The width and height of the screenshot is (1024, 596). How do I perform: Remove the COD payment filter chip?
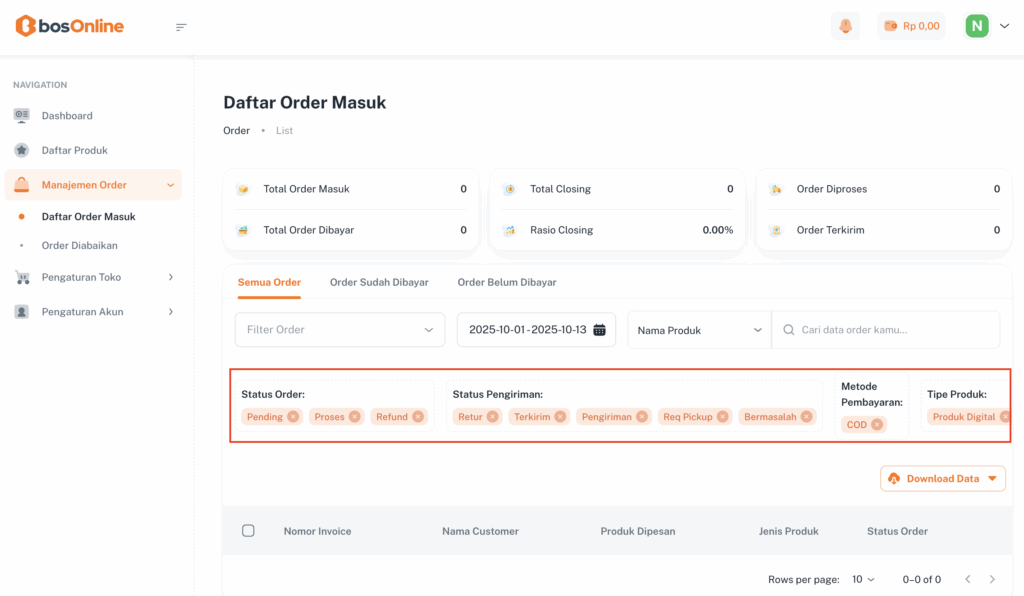click(877, 425)
